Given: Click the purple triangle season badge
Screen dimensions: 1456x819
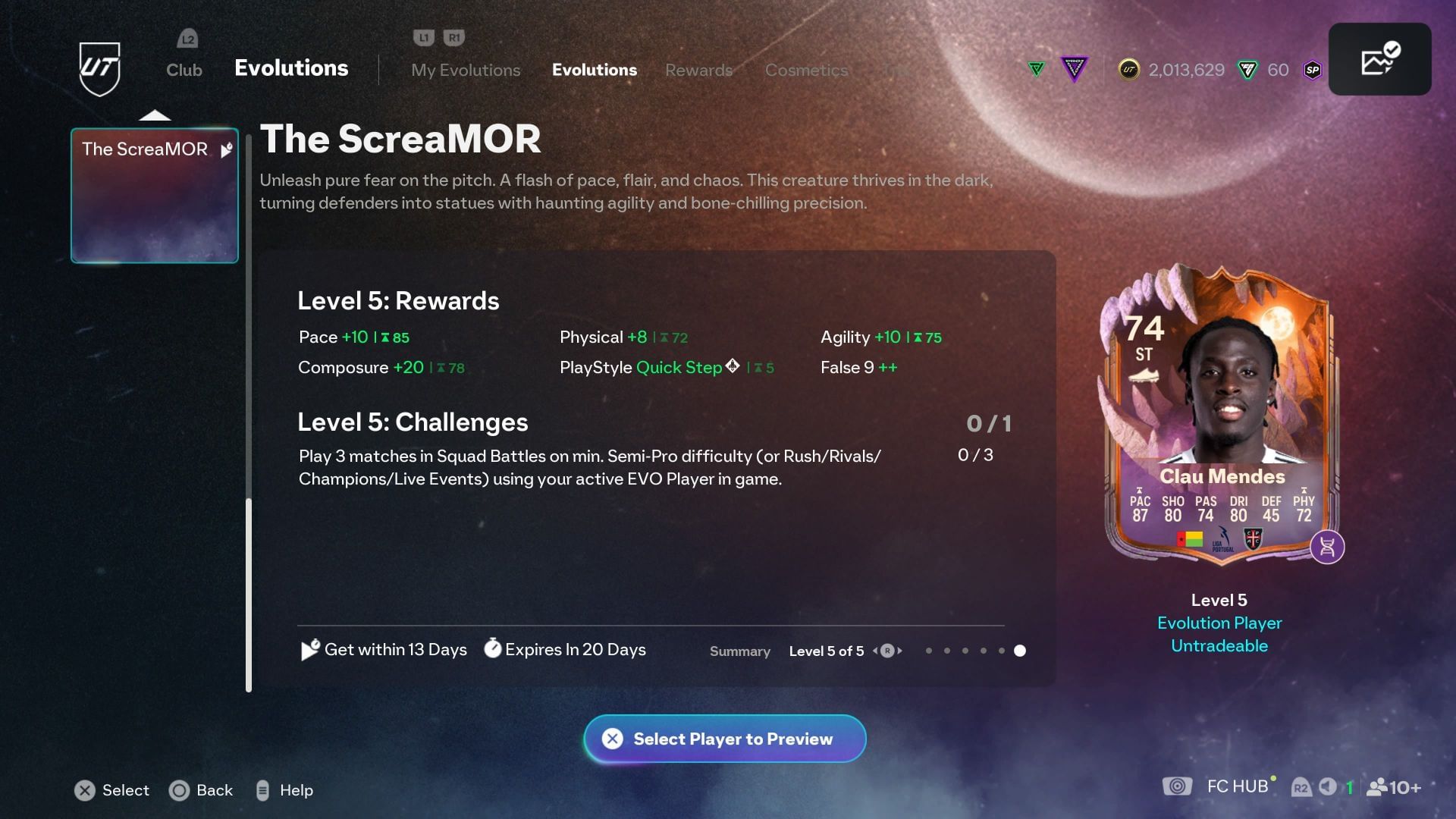Looking at the screenshot, I should tap(1074, 69).
